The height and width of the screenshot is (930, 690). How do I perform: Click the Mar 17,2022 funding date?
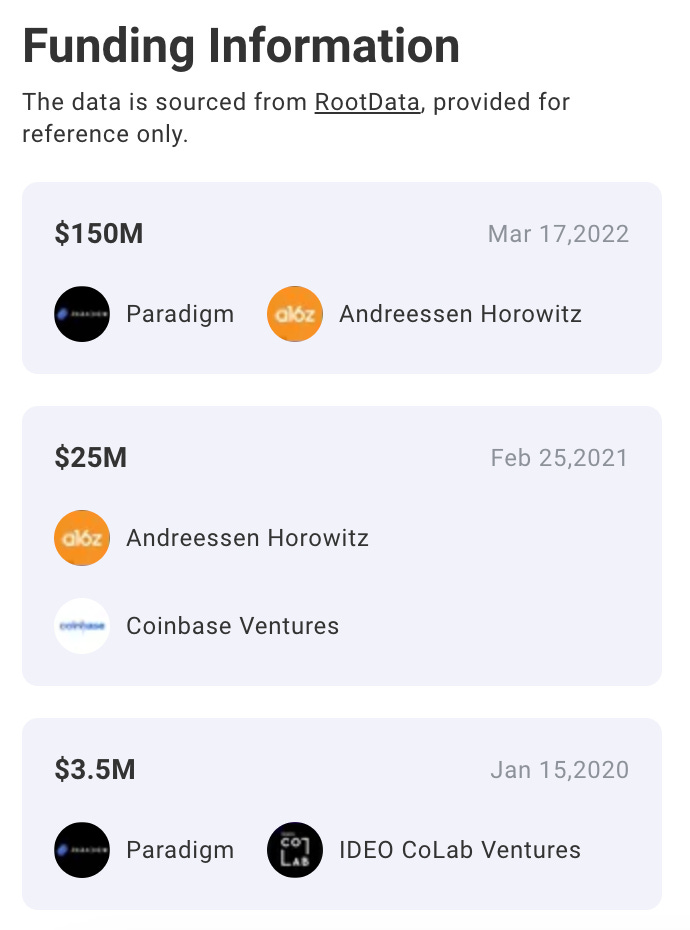[x=558, y=234]
